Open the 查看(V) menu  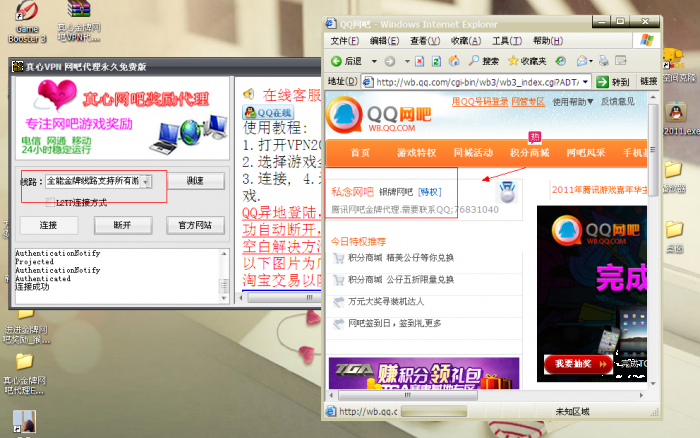point(425,41)
